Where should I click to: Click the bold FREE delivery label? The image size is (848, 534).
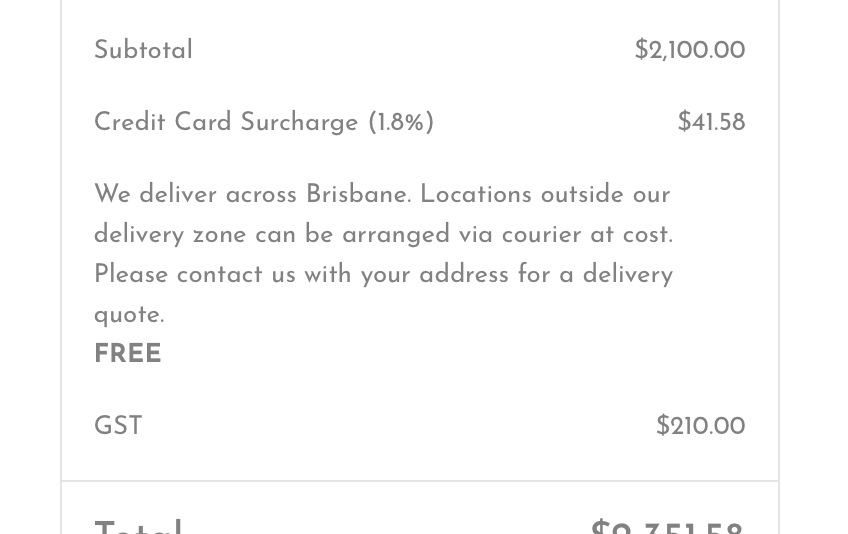point(128,355)
